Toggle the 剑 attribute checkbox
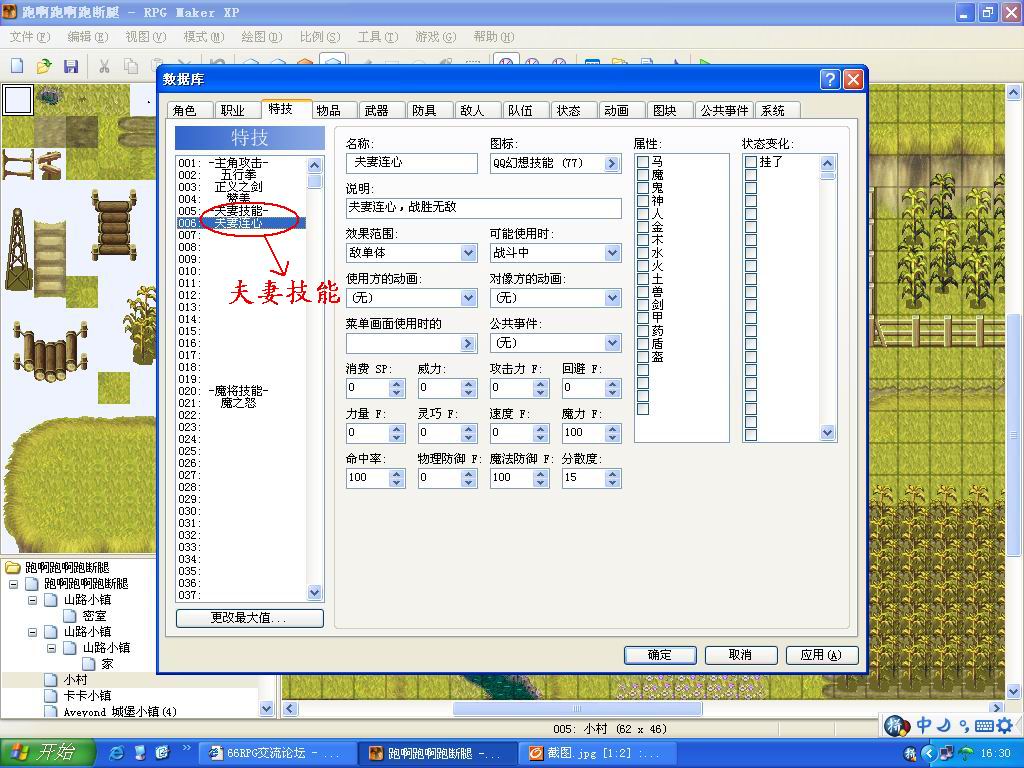This screenshot has width=1024, height=768. [x=643, y=305]
